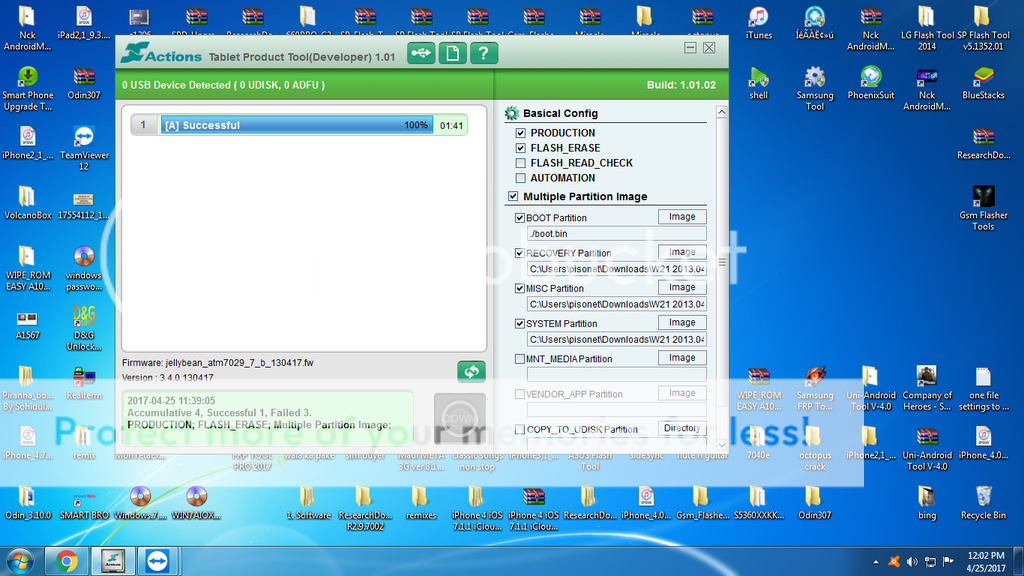Viewport: 1024px width, 576px height.
Task: Tick the AUTOMATION checkbox
Action: [x=520, y=178]
